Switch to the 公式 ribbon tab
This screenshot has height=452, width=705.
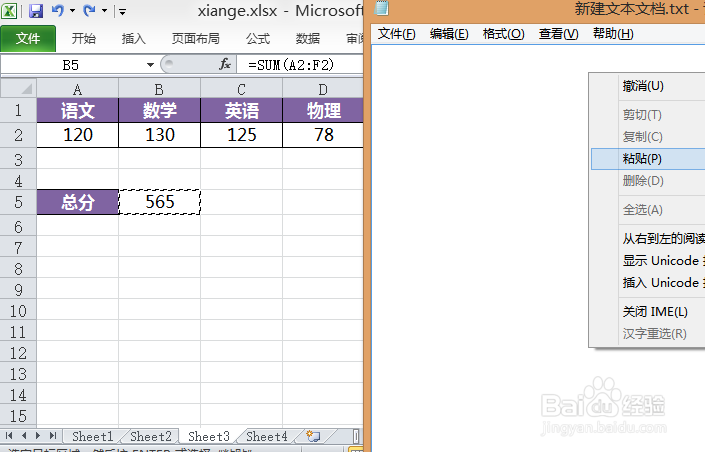tap(258, 39)
